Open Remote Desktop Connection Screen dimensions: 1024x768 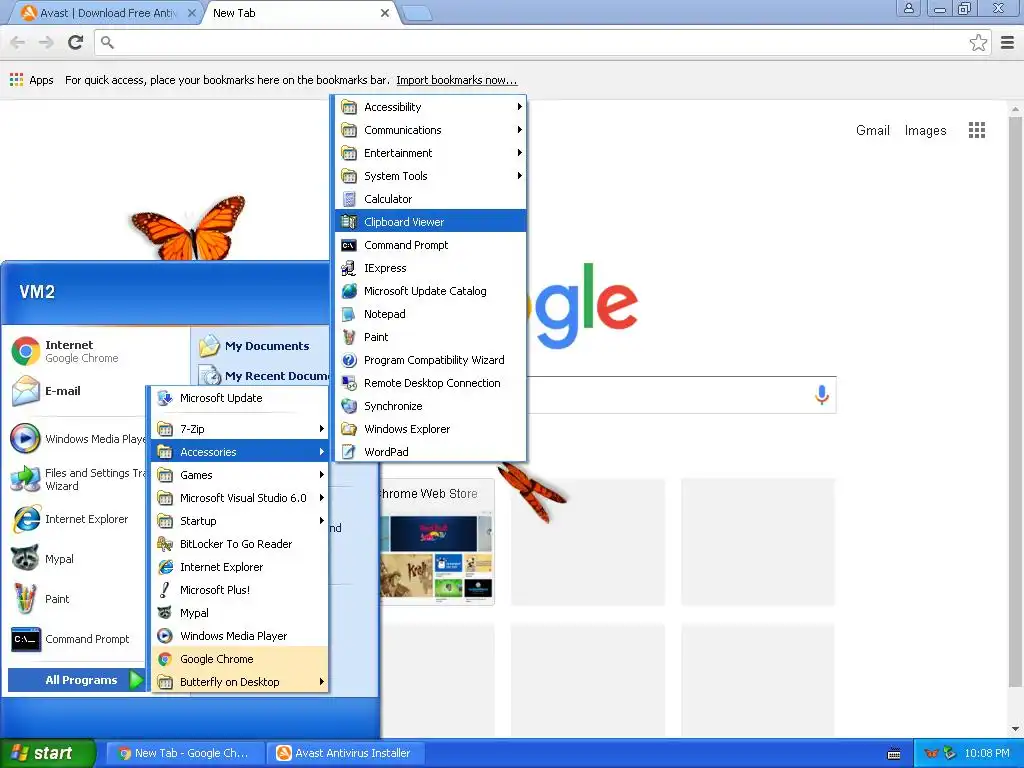pos(430,383)
